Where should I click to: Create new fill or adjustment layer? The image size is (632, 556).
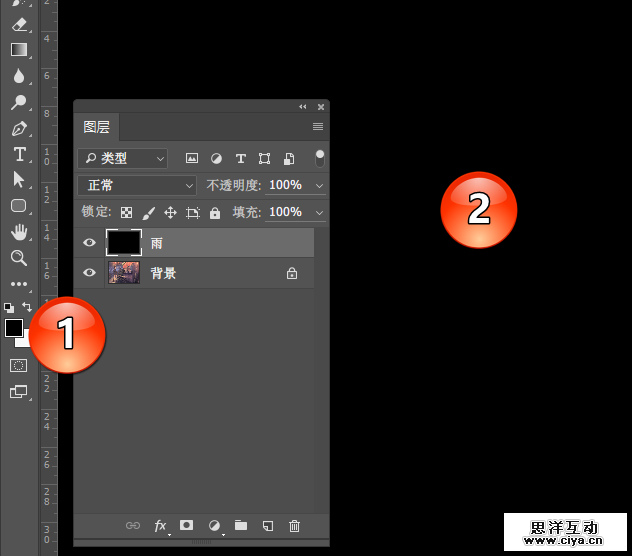[x=214, y=525]
